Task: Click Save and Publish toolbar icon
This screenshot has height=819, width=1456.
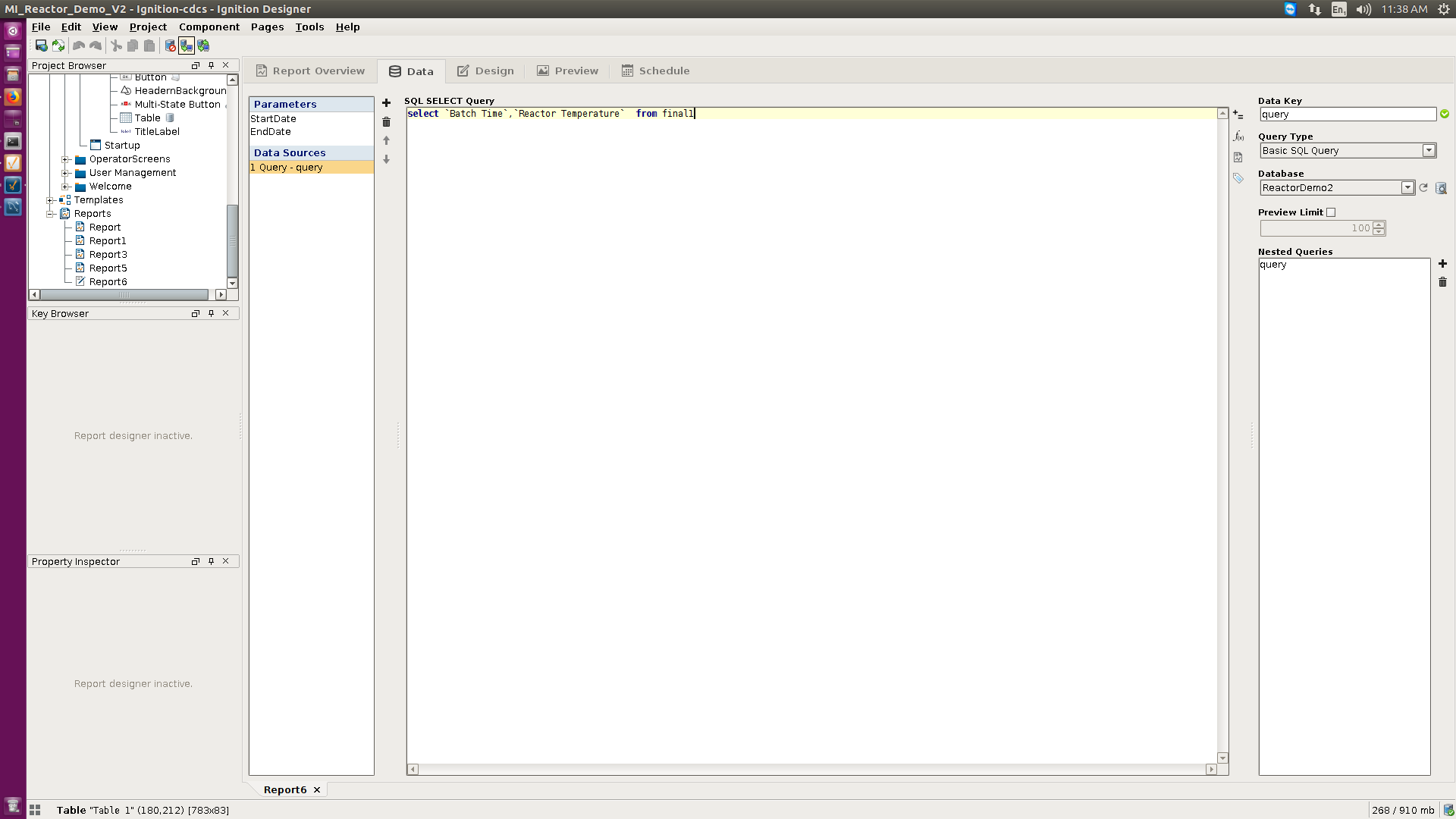Action: click(41, 46)
